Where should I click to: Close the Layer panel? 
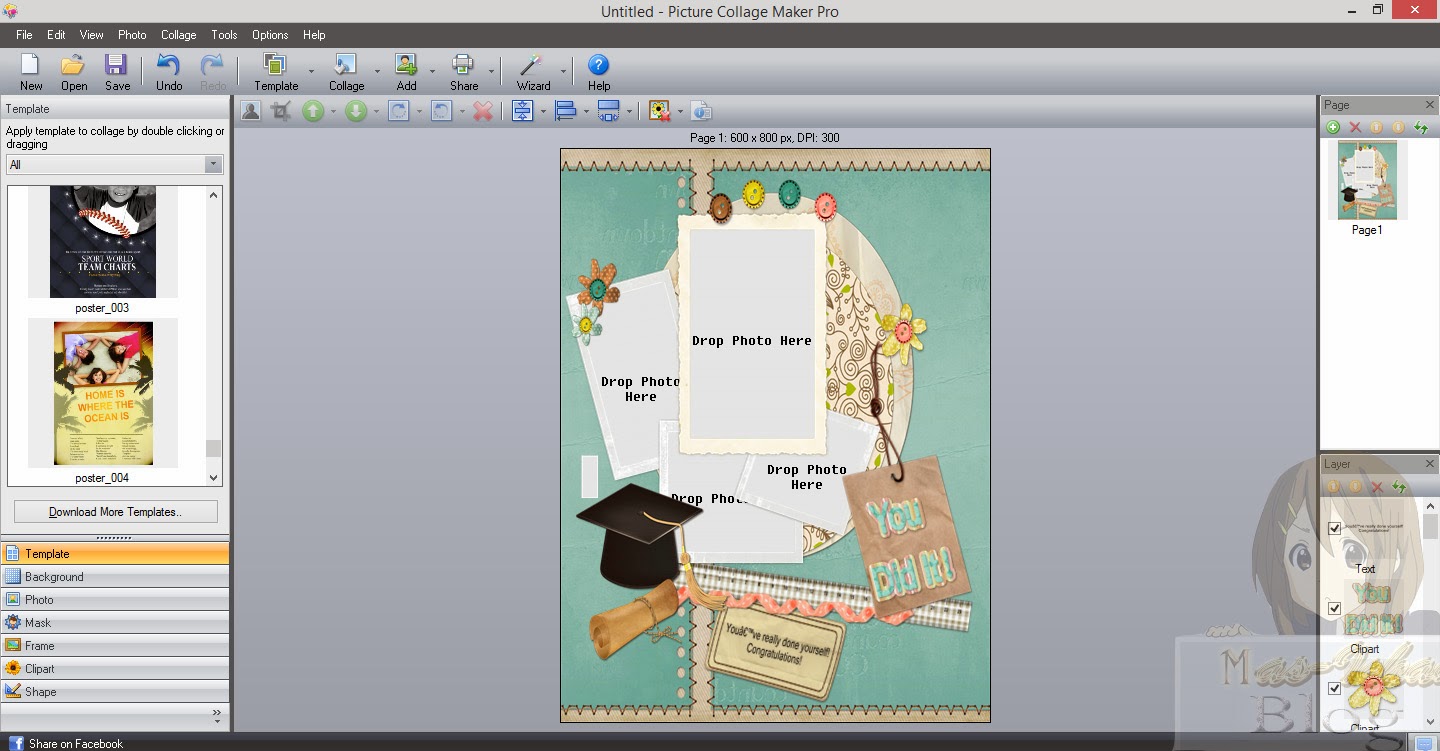point(1429,464)
